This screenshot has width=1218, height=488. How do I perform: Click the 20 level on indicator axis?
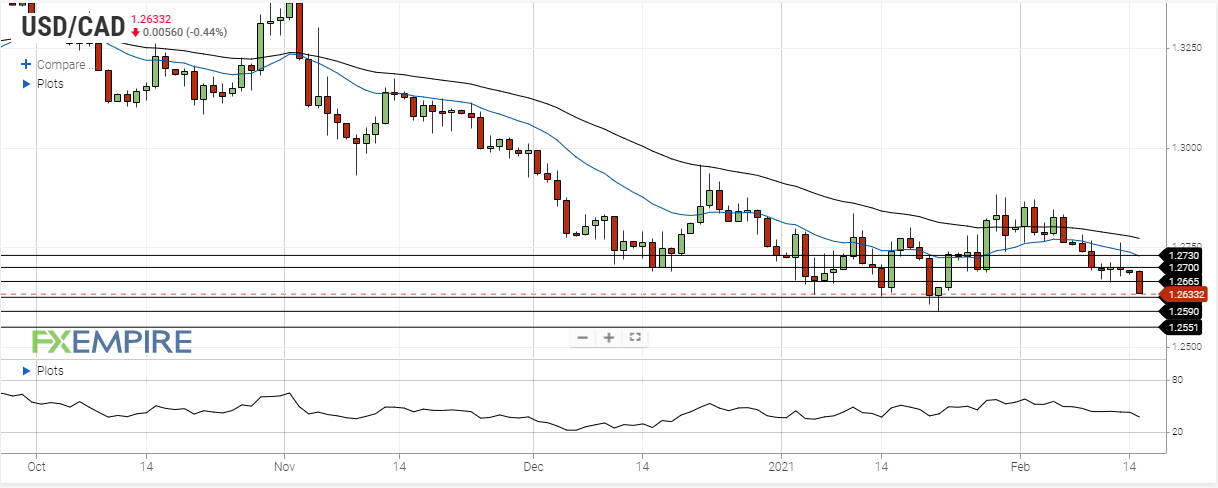tap(1178, 432)
